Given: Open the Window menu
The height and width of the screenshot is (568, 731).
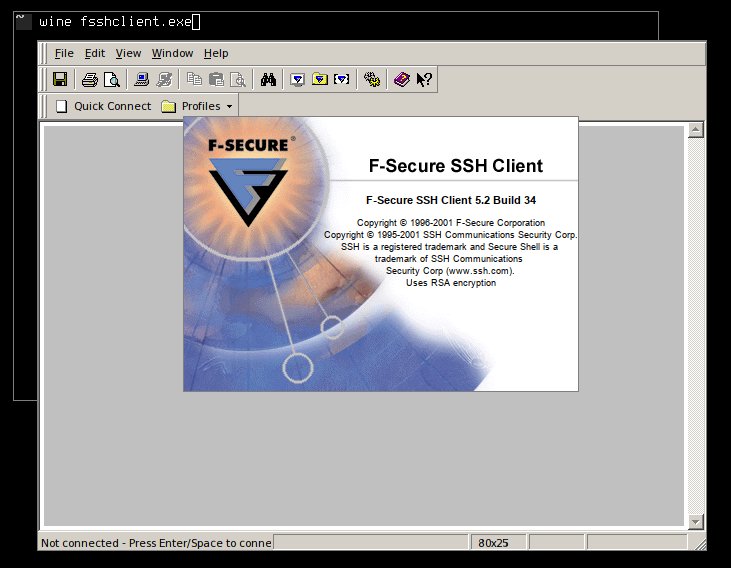Looking at the screenshot, I should click(172, 53).
